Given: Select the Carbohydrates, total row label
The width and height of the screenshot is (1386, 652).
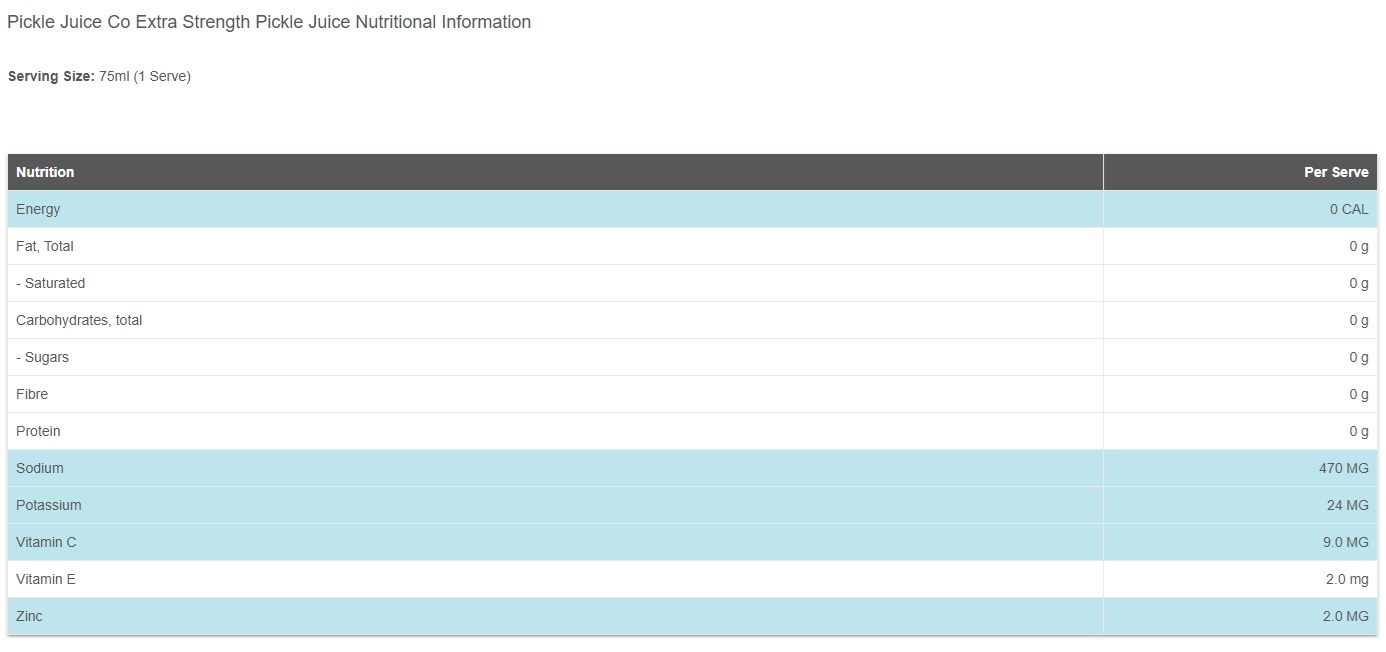Looking at the screenshot, I should [x=79, y=320].
